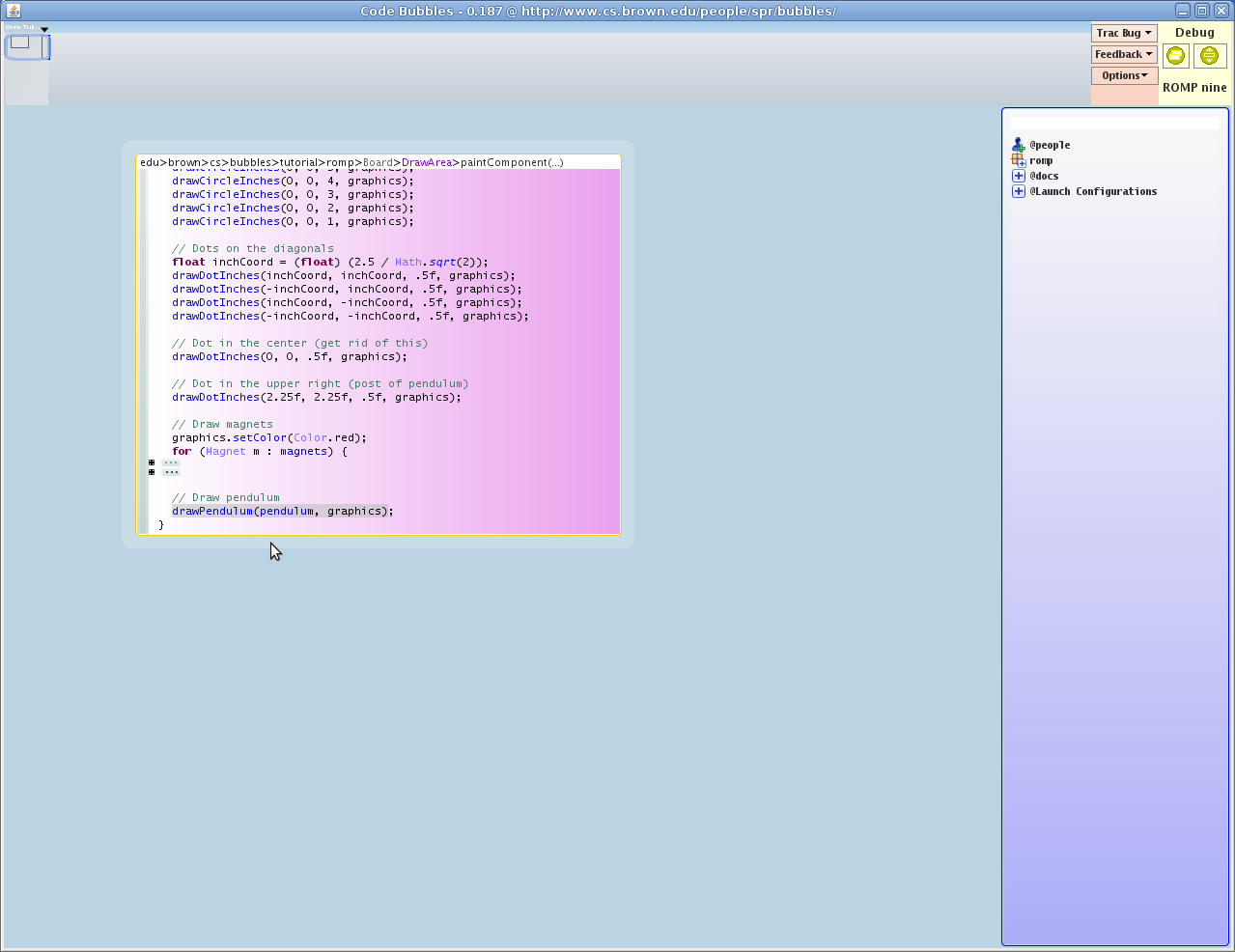
Task: Click the 'float inchCoord' declaration line
Action: [330, 262]
